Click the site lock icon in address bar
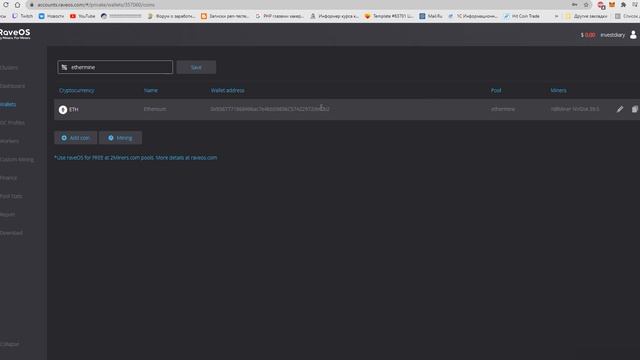This screenshot has height=360, width=640. [32, 5]
